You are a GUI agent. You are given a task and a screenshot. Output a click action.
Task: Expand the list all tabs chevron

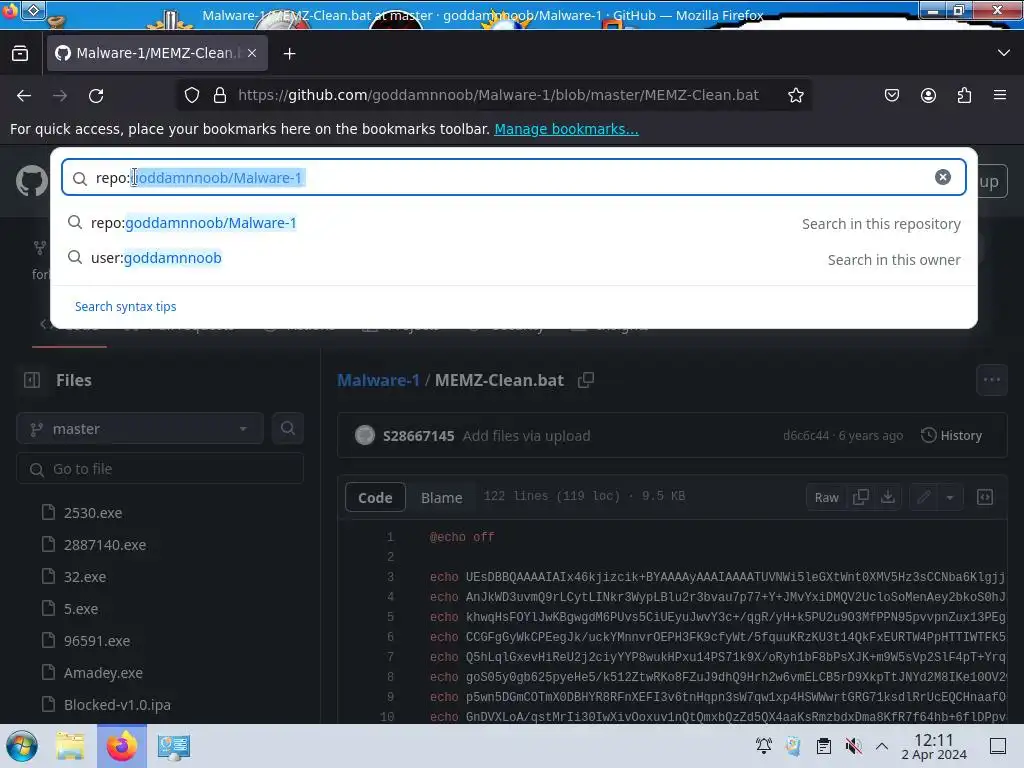(1004, 53)
